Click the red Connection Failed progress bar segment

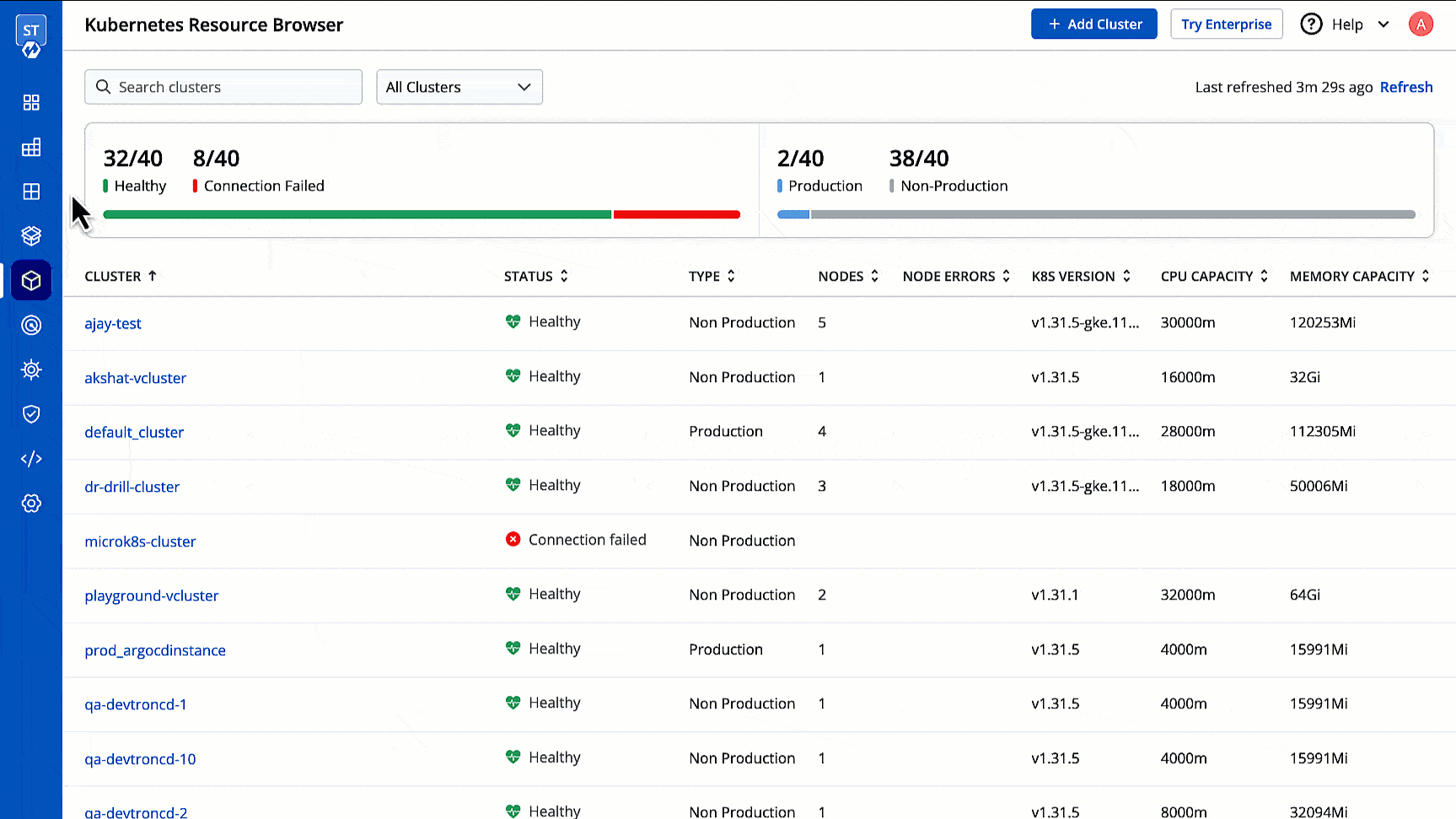tap(676, 215)
